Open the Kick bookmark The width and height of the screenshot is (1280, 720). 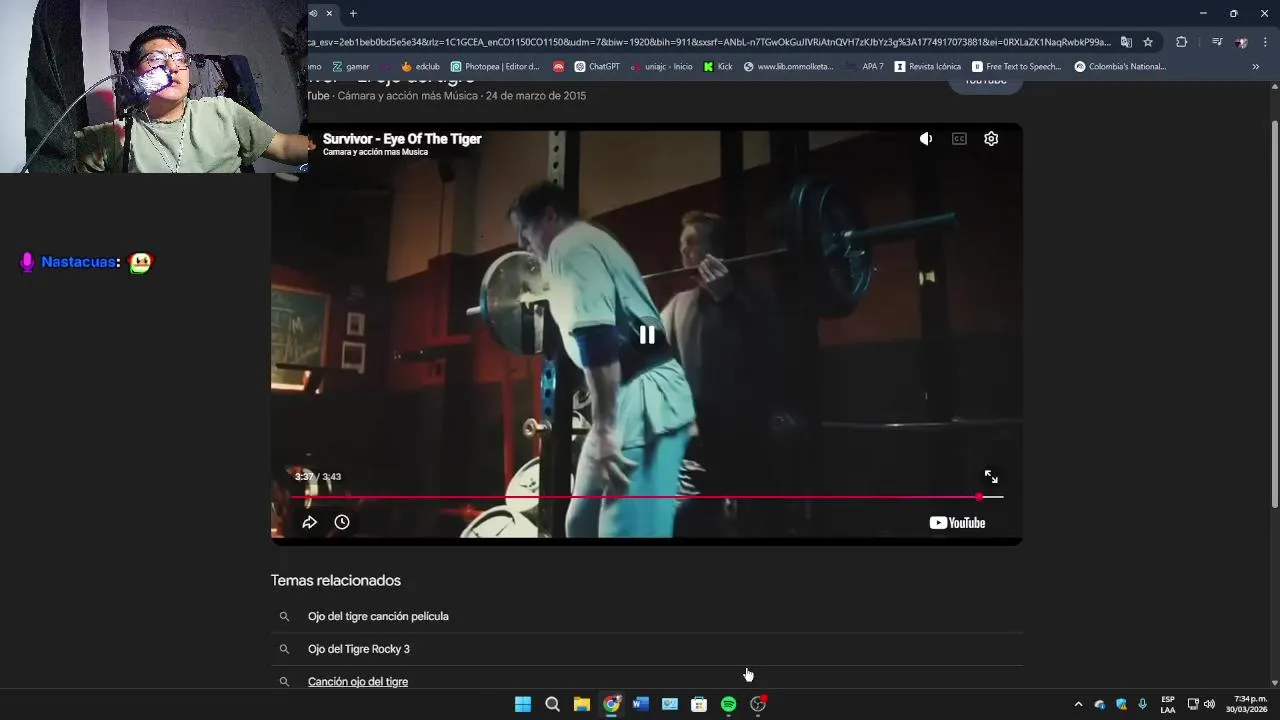click(718, 67)
